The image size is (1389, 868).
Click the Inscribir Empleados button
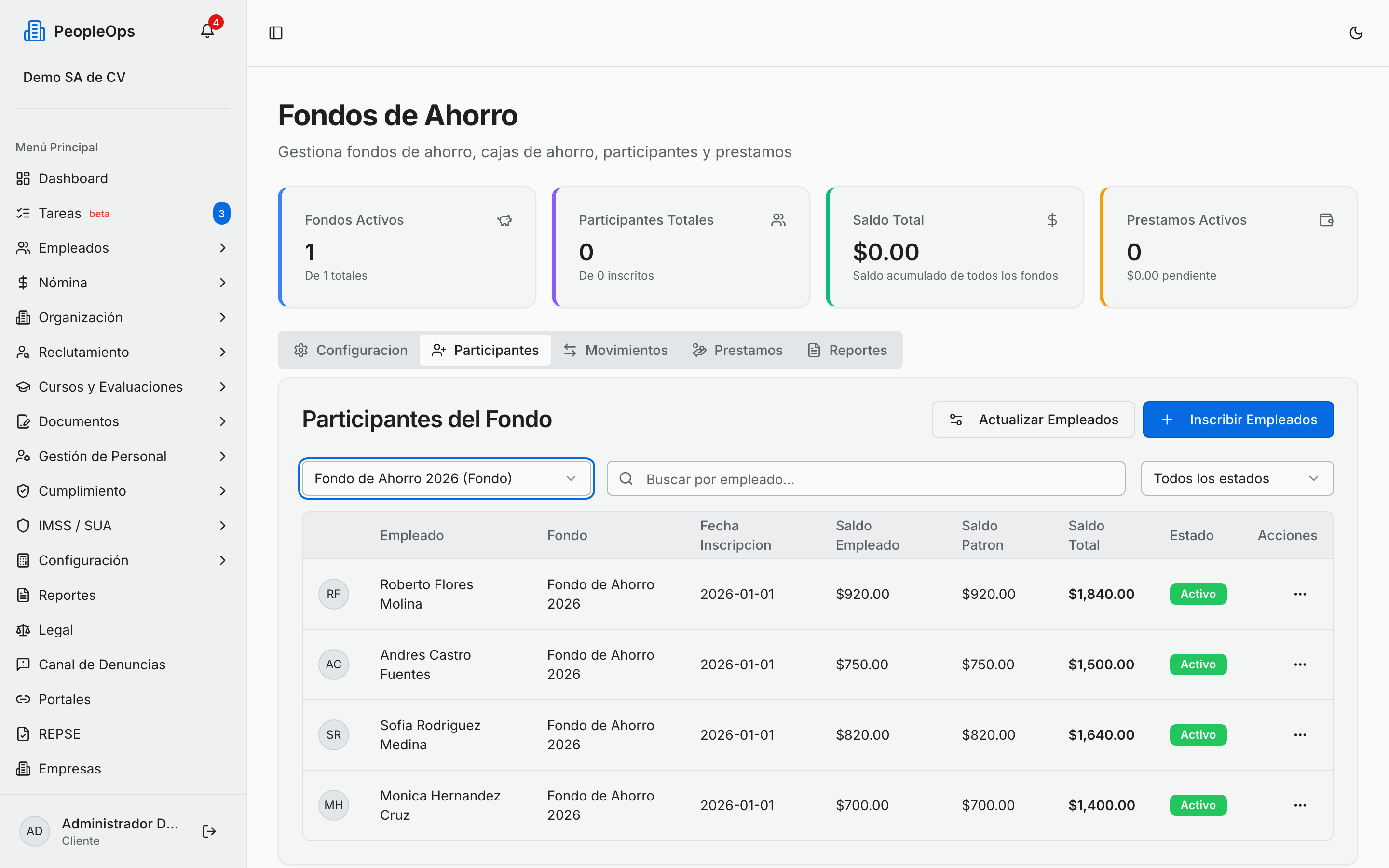(1238, 420)
